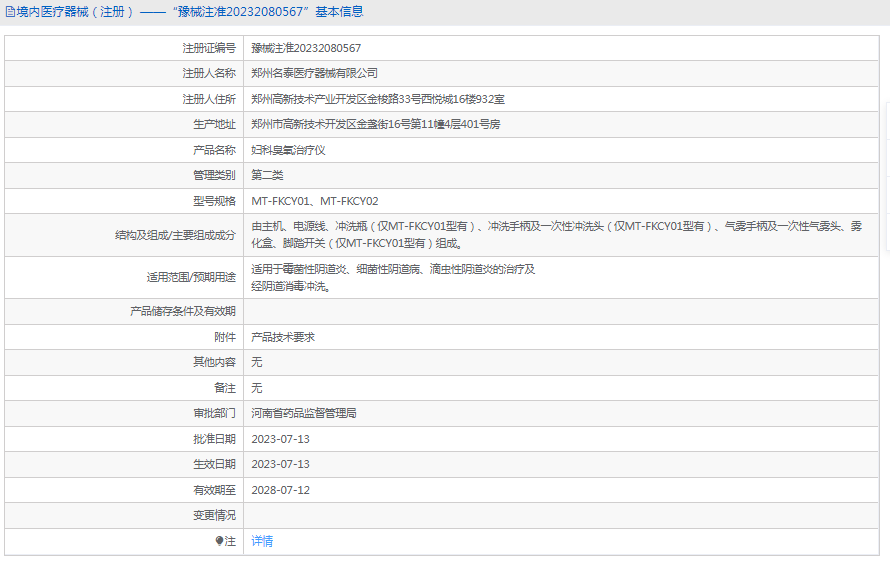Screen dimensions: 890x561
Task: Click the 型号规格 label
Action: click(x=215, y=201)
